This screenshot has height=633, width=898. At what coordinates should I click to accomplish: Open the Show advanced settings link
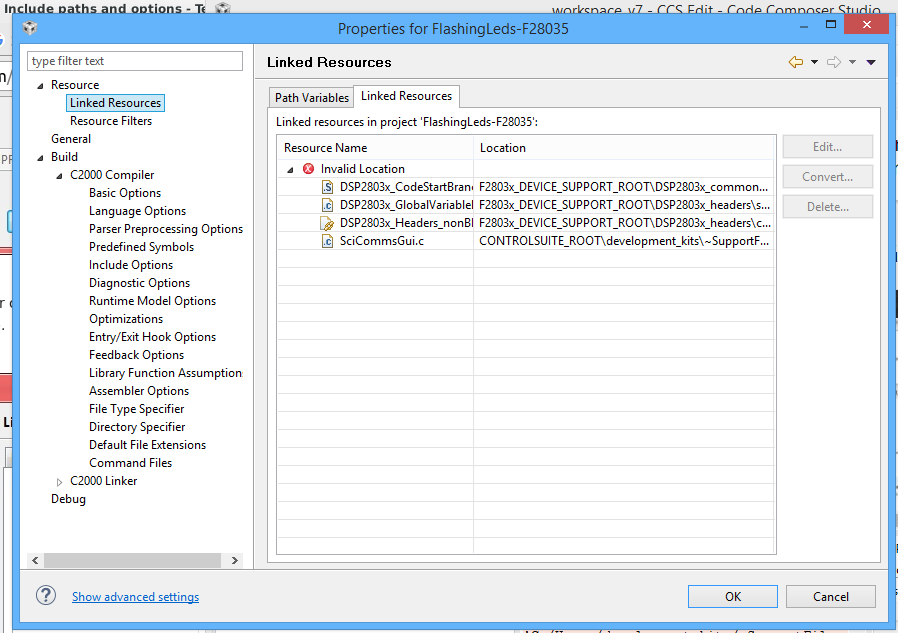click(x=135, y=596)
